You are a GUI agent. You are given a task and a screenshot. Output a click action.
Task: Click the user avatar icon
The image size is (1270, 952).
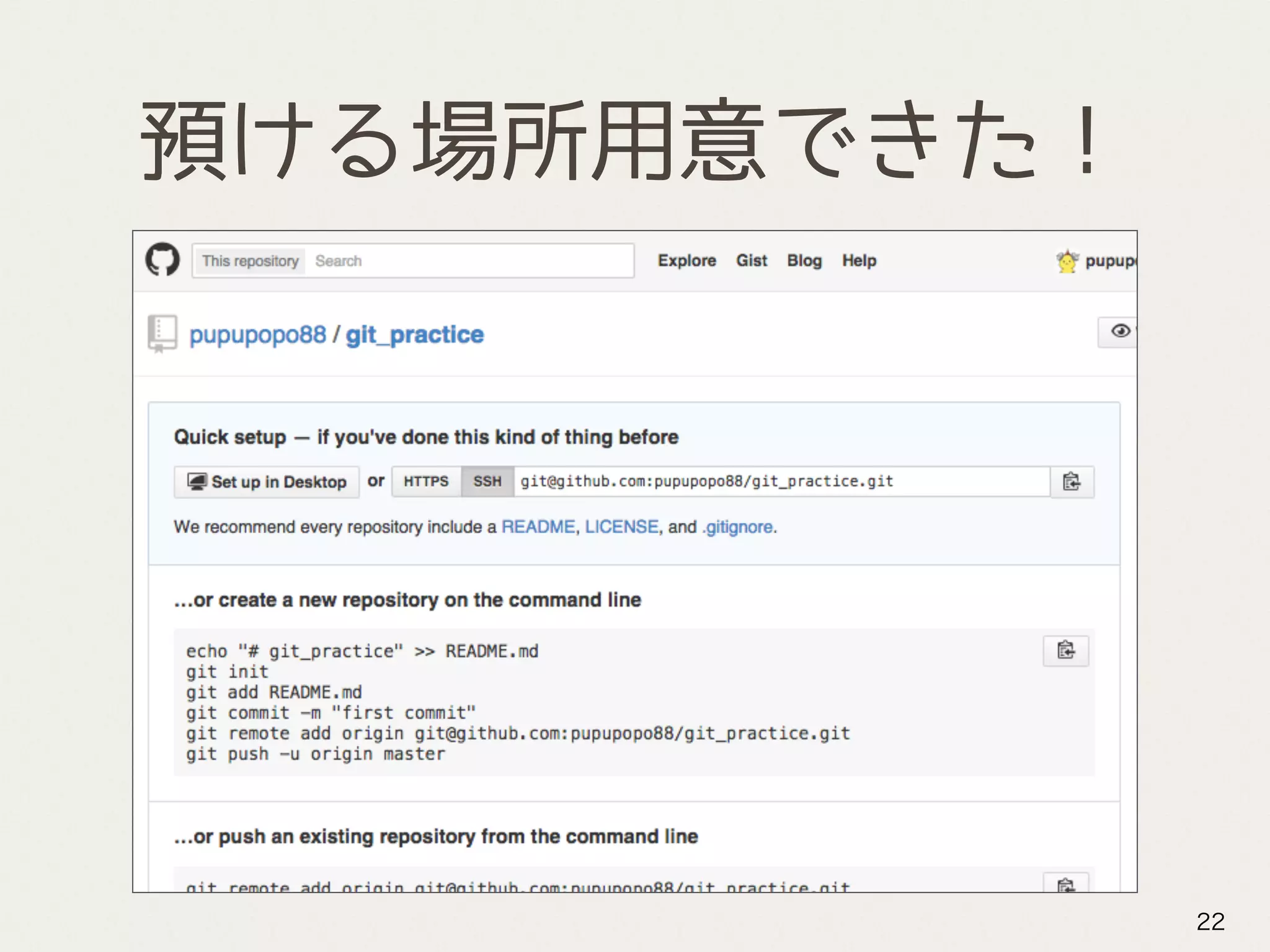(1067, 262)
